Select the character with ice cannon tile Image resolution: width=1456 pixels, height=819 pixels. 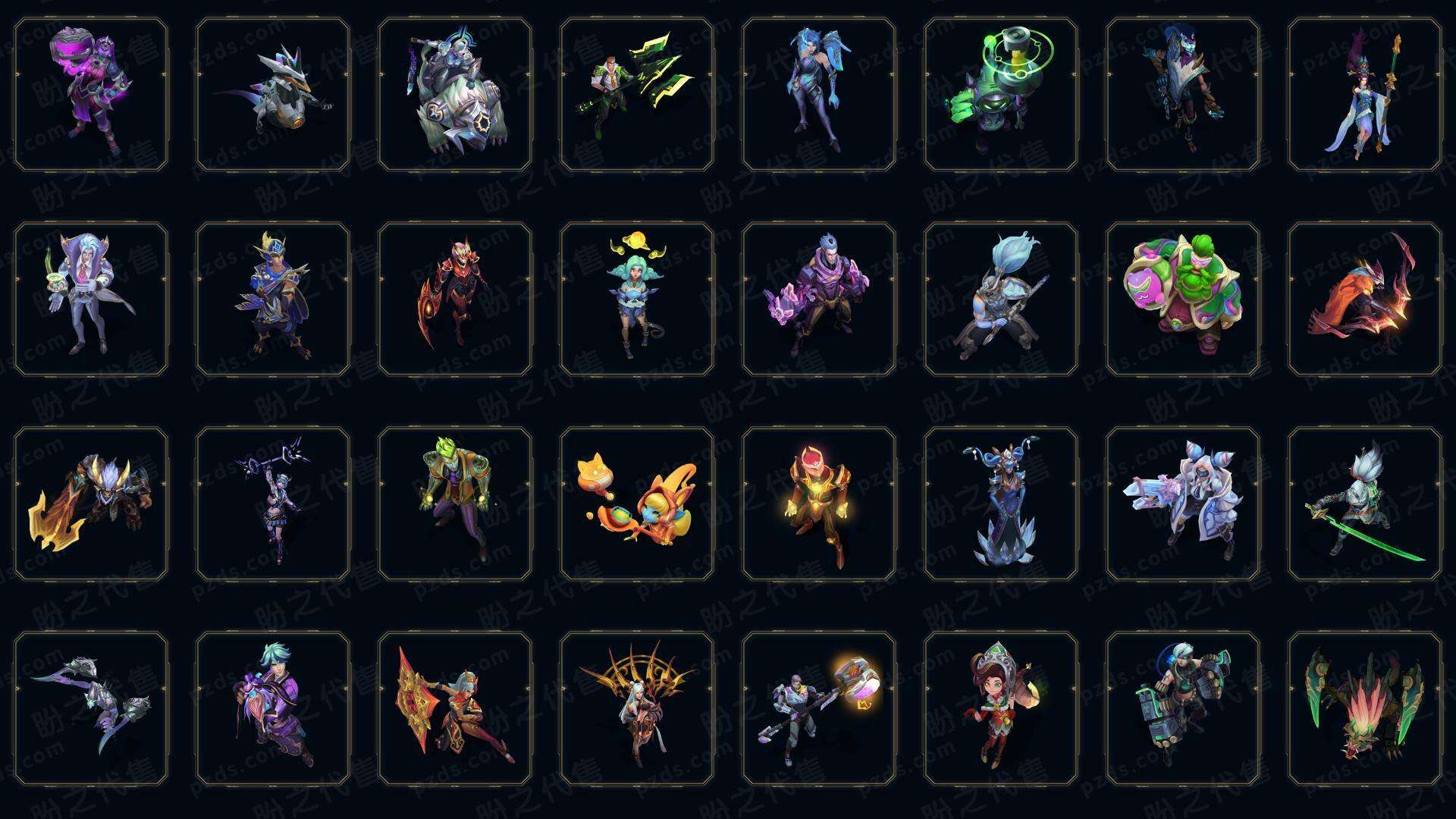[x=1183, y=504]
